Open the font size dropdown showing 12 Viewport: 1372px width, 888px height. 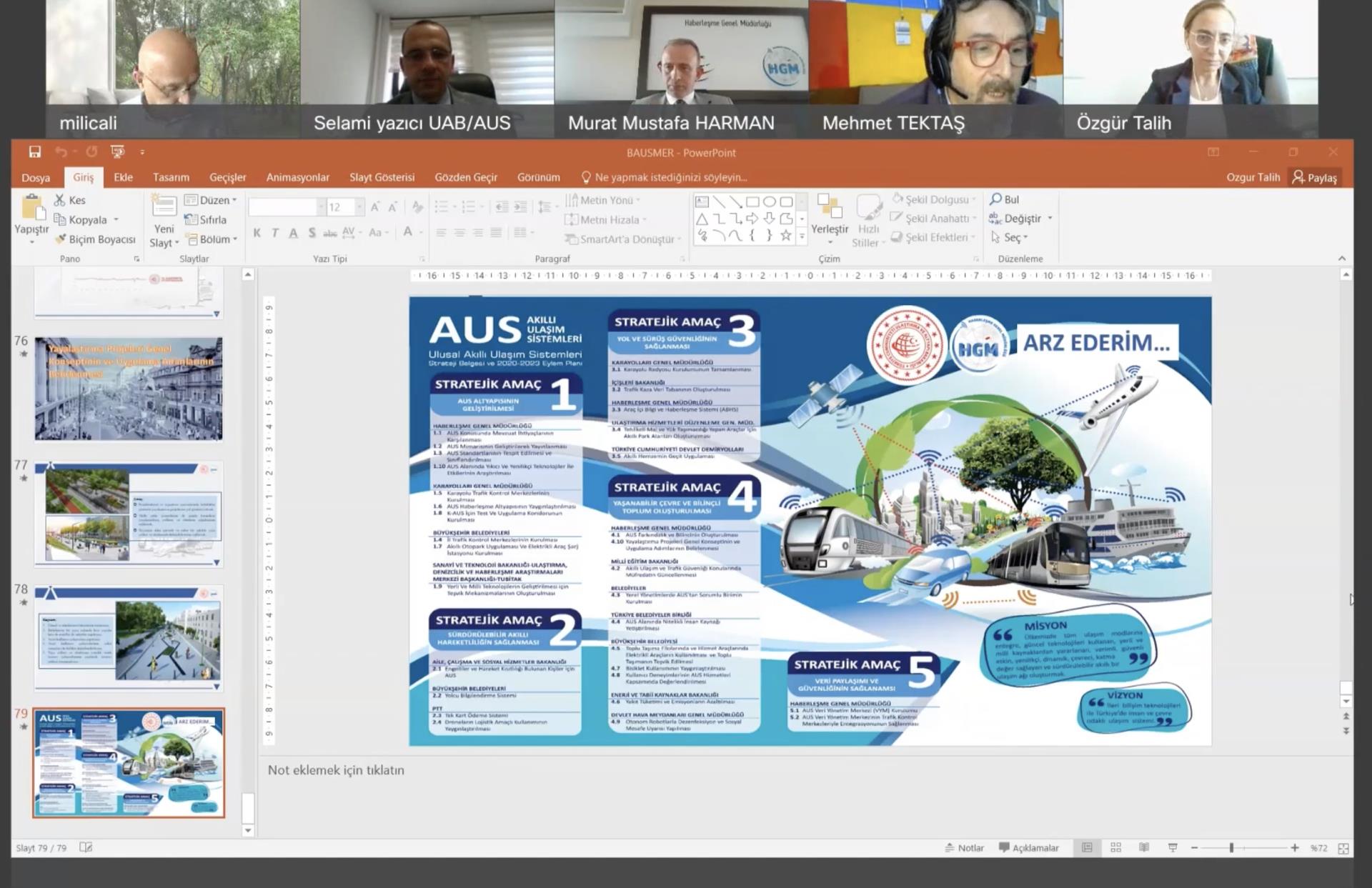point(360,207)
